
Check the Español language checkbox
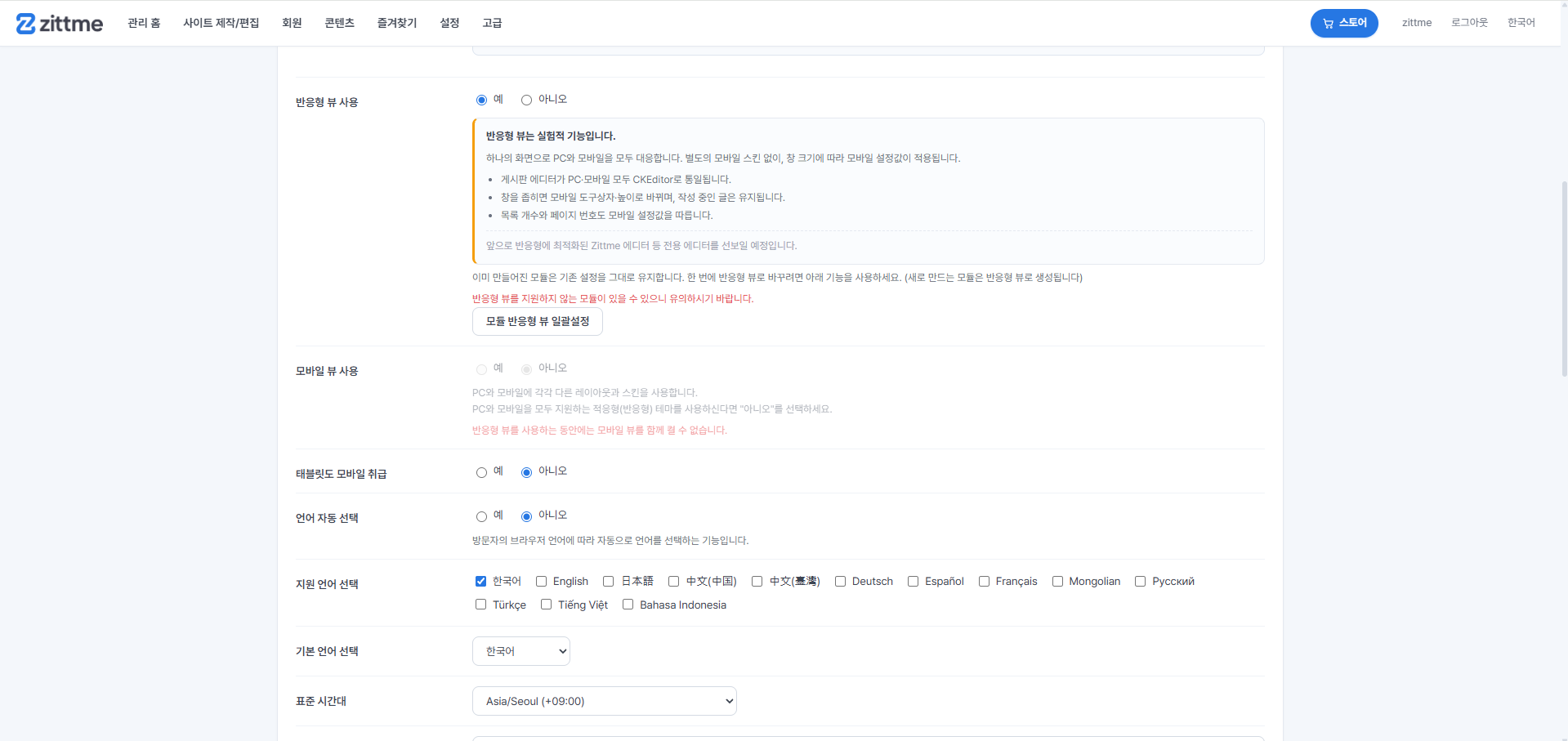913,581
